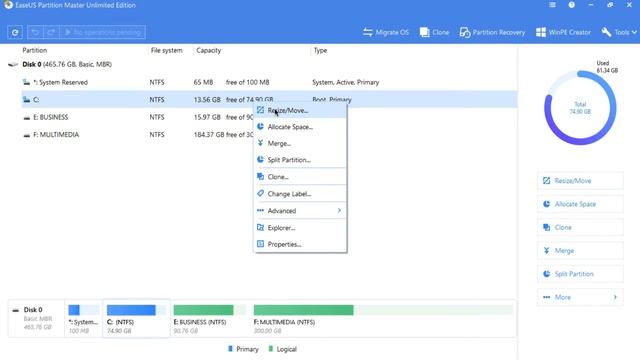Click the undo arrow icon
The image size is (640, 360).
click(x=35, y=32)
